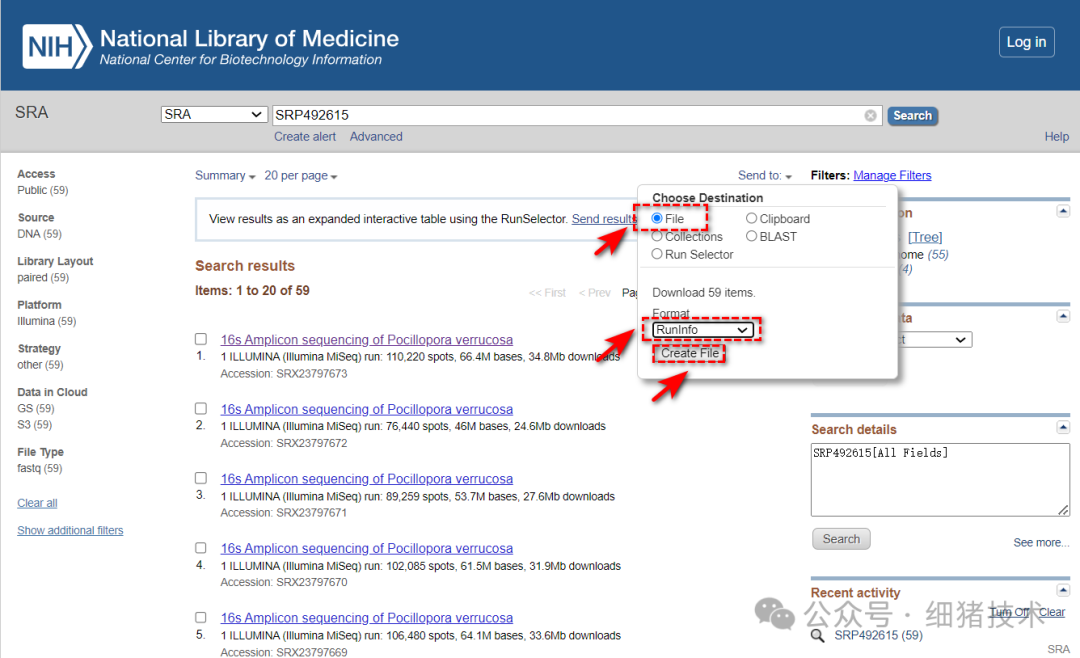
Task: Click the magnifier icon beside SRP492615 activity
Action: tap(818, 635)
